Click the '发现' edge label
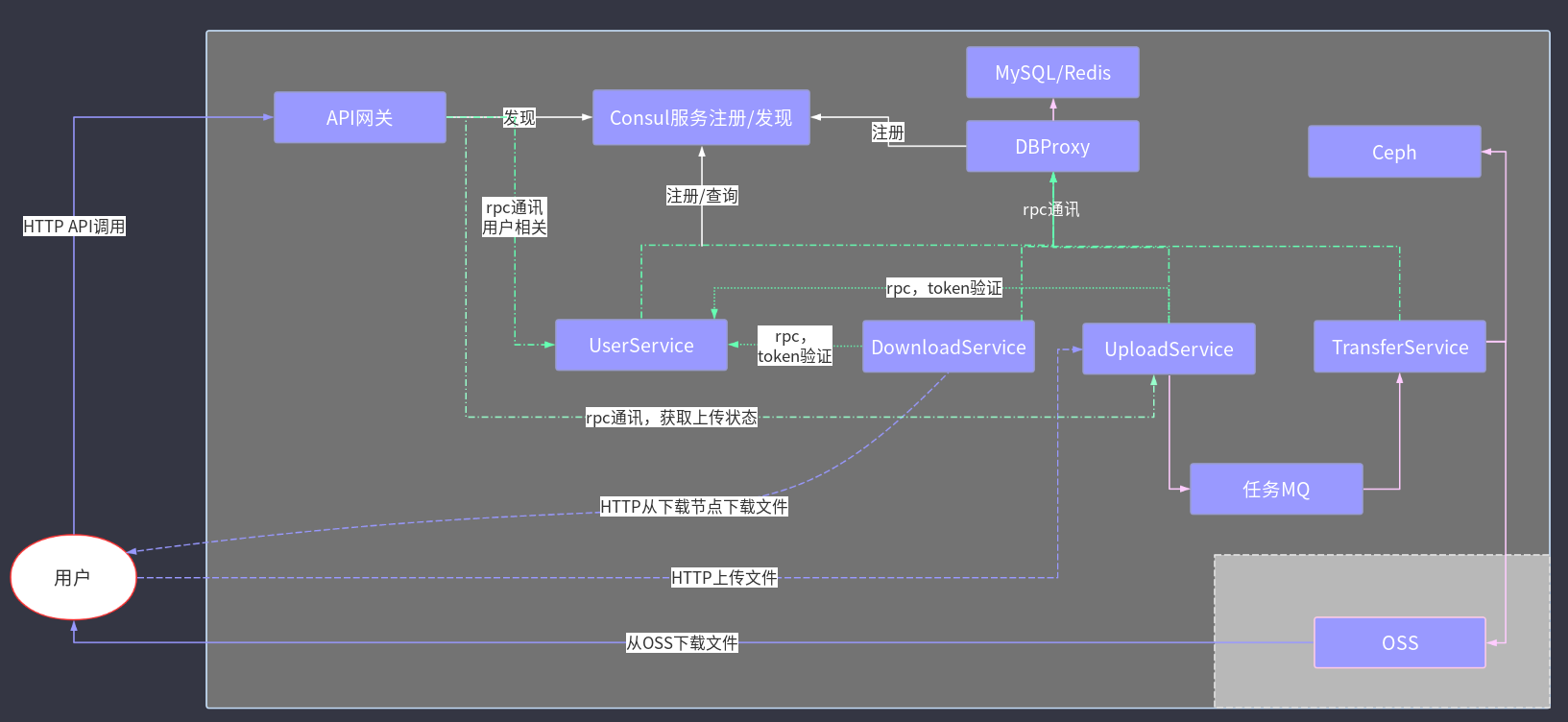This screenshot has height=722, width=1568. click(519, 118)
